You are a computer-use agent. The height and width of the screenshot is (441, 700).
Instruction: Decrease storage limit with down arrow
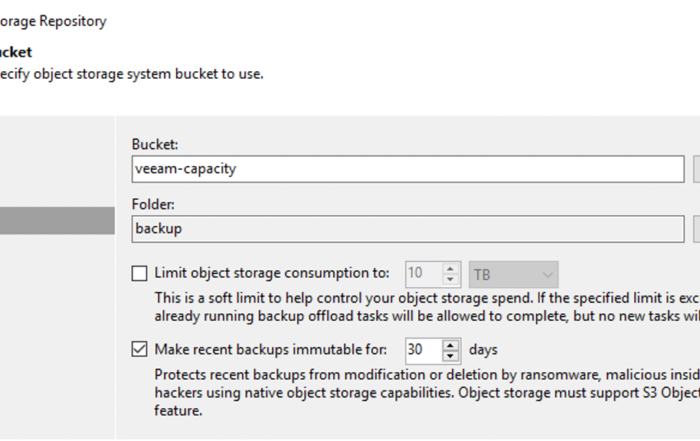point(451,280)
